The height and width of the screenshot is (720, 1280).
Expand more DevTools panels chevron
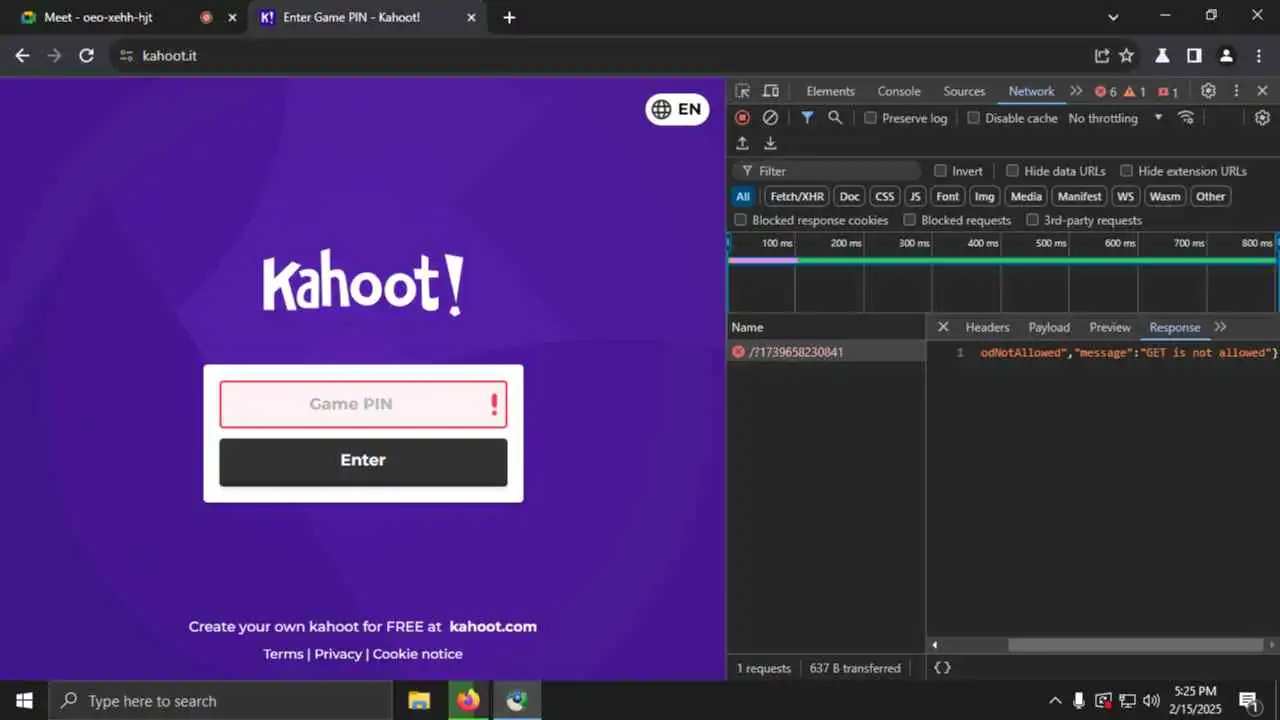[x=1076, y=91]
